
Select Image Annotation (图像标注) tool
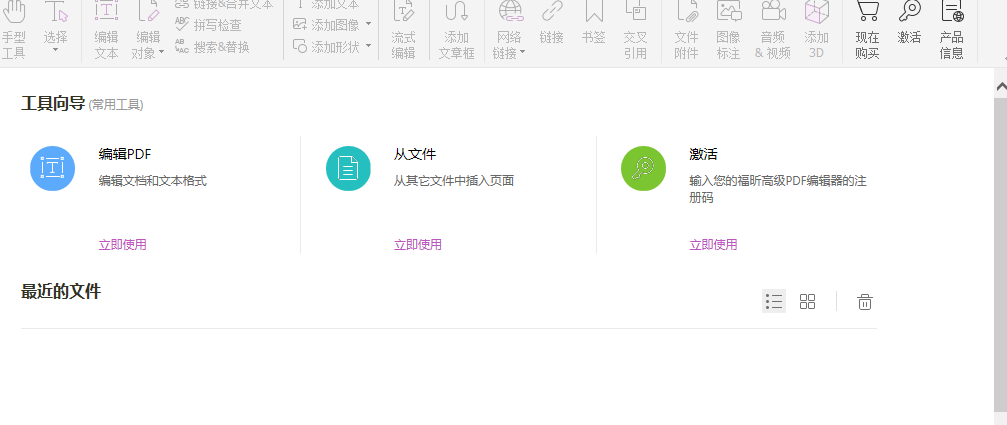tap(728, 30)
